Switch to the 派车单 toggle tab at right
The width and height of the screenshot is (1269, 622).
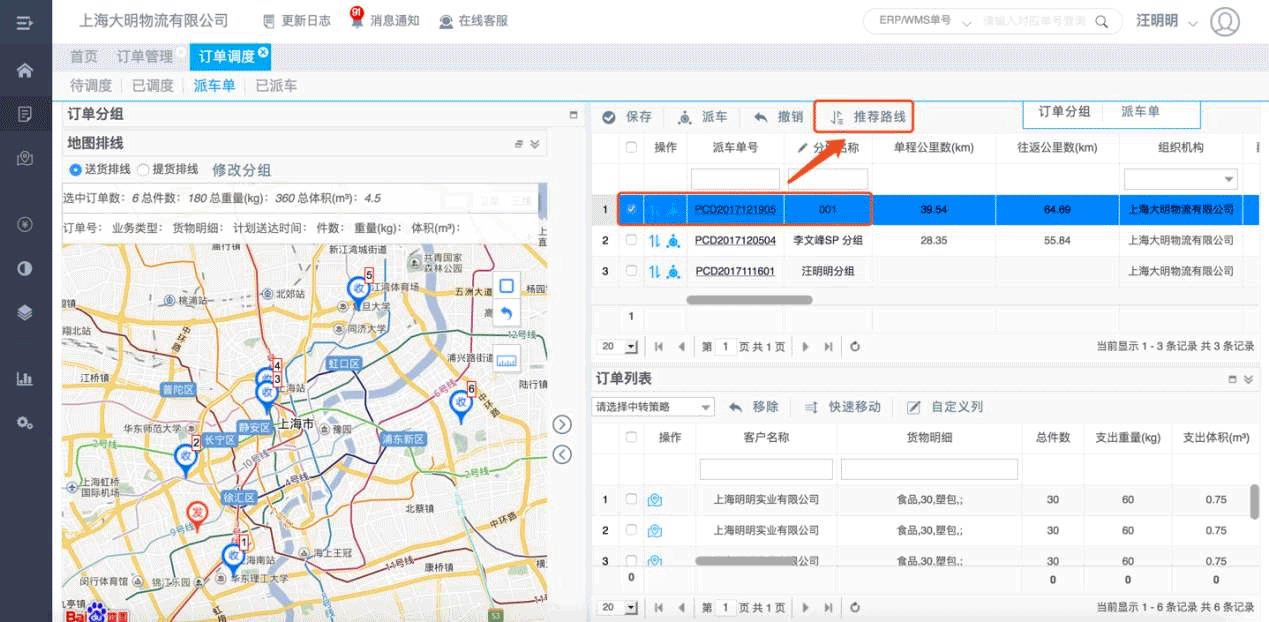[x=1140, y=112]
